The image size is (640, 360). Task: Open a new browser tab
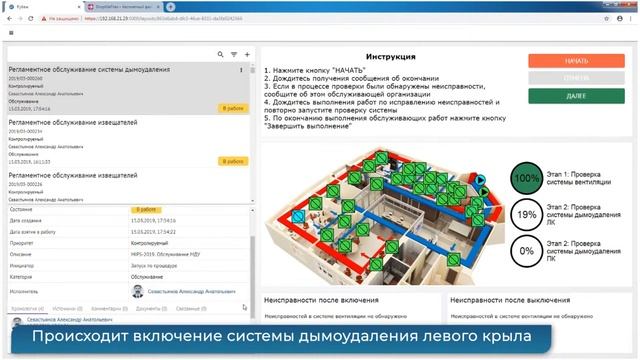click(171, 7)
